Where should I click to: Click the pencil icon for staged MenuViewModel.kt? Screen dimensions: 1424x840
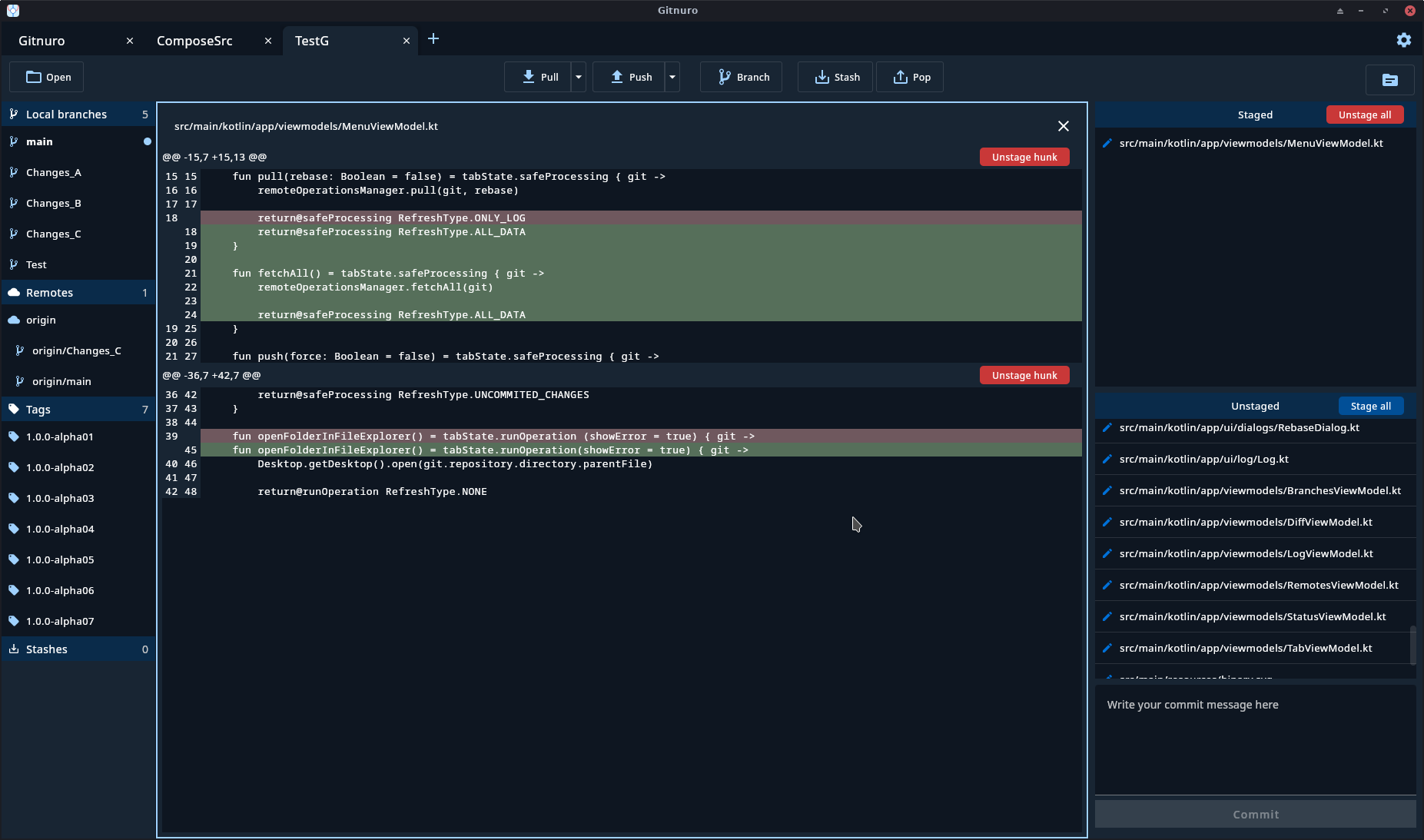point(1107,143)
